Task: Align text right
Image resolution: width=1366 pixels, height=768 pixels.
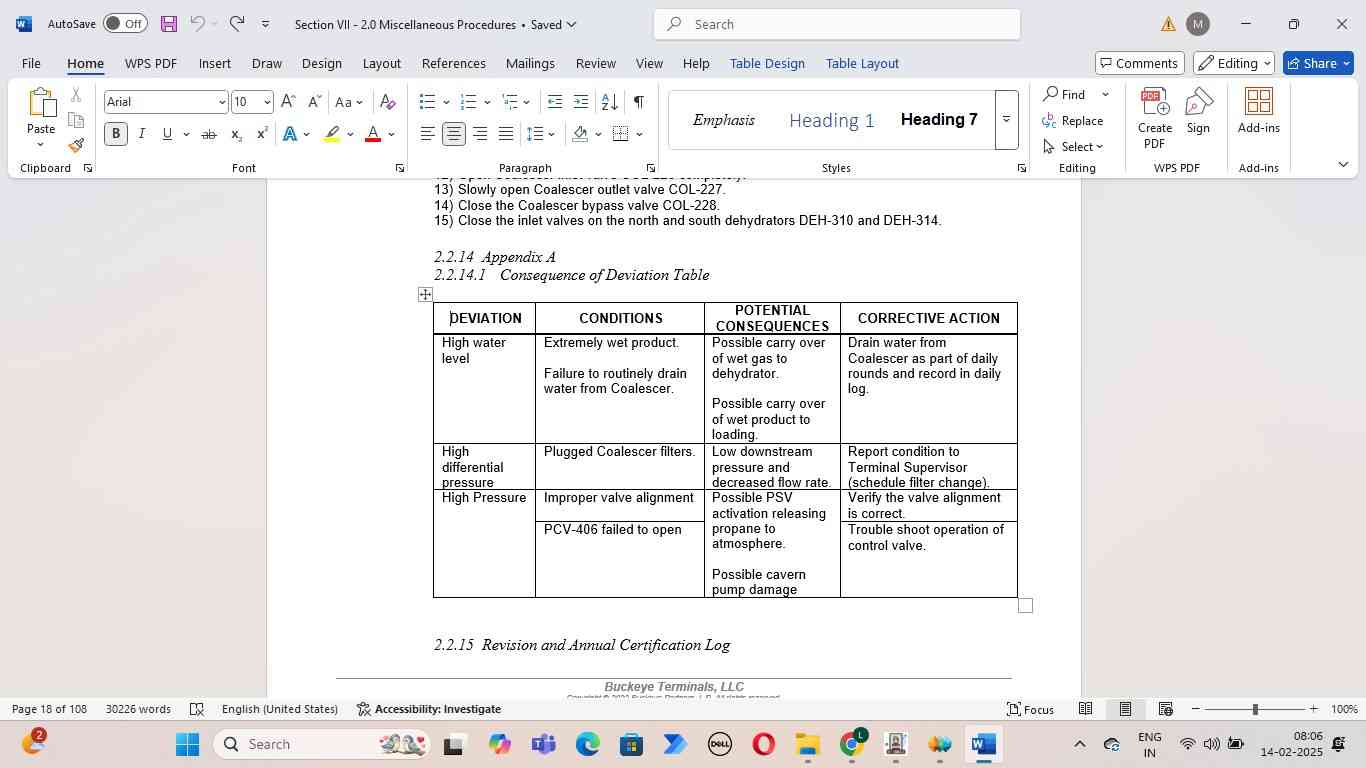Action: click(480, 134)
